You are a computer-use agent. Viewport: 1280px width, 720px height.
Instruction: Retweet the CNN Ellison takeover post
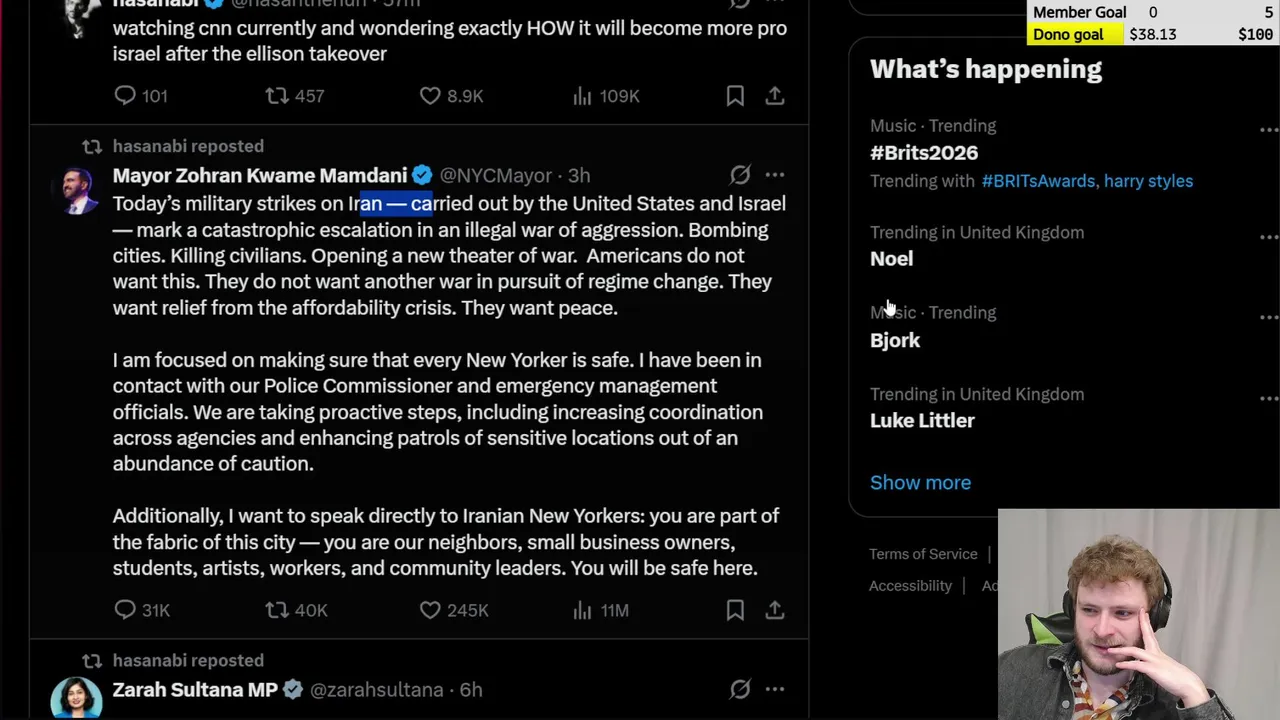pos(277,96)
